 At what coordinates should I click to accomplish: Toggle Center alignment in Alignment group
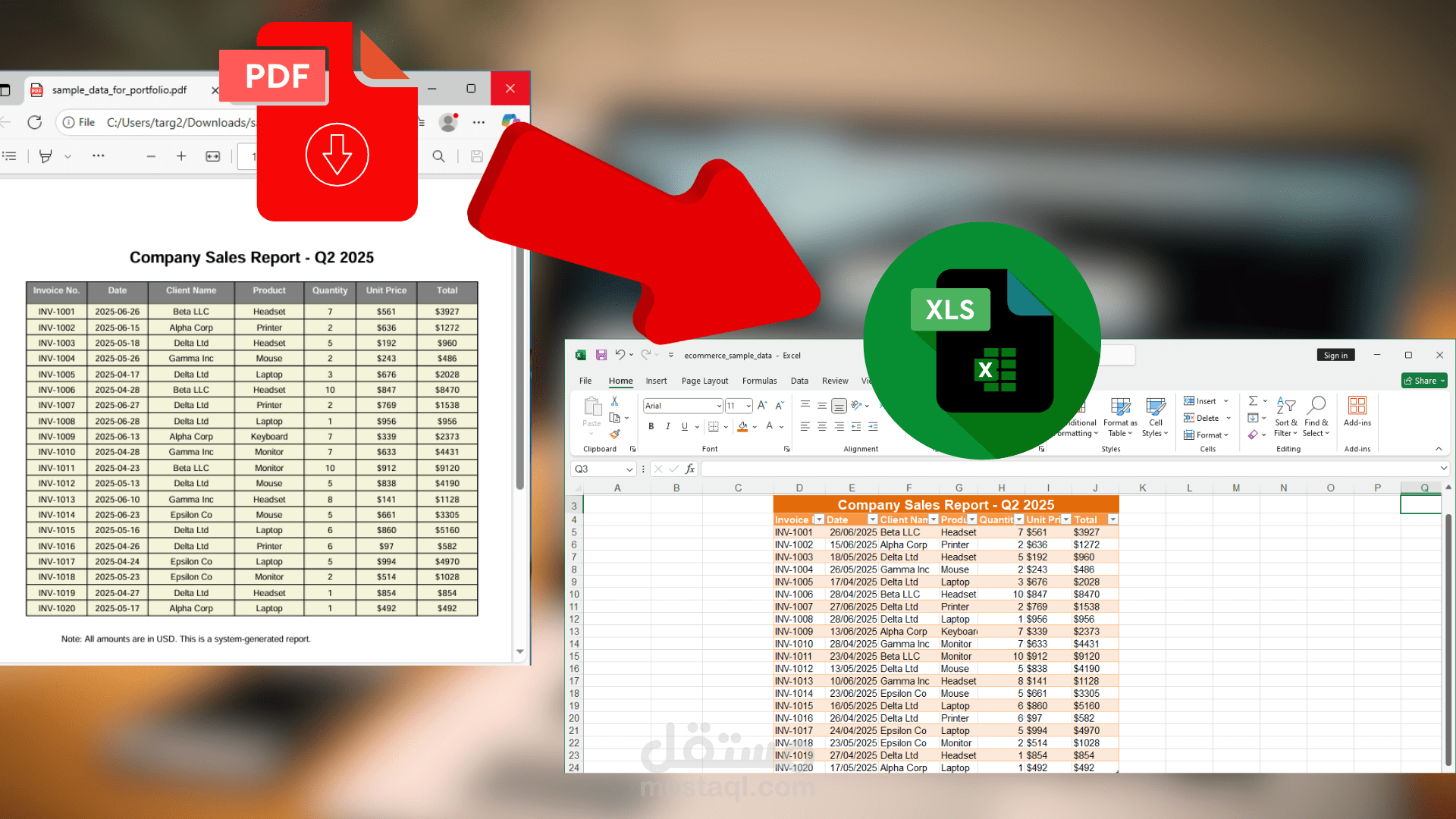(822, 427)
